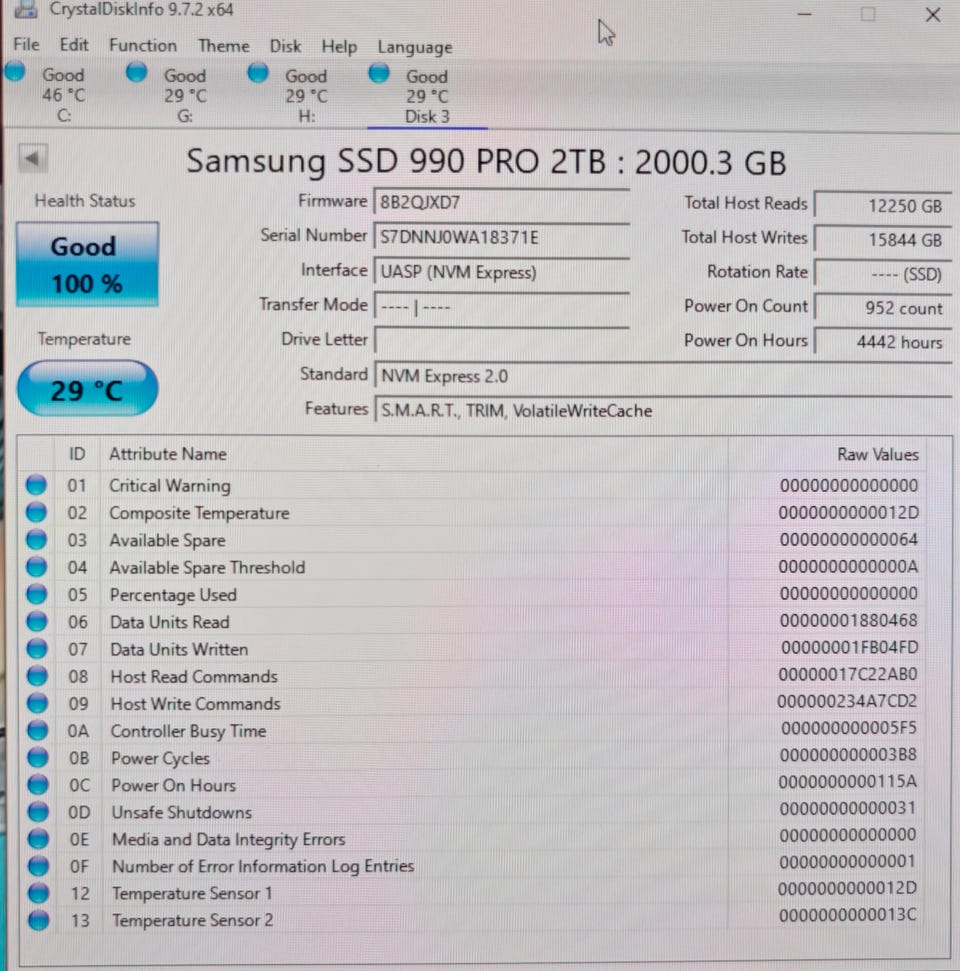Select the Percentage Used attribute name
This screenshot has width=960, height=971.
coord(173,594)
